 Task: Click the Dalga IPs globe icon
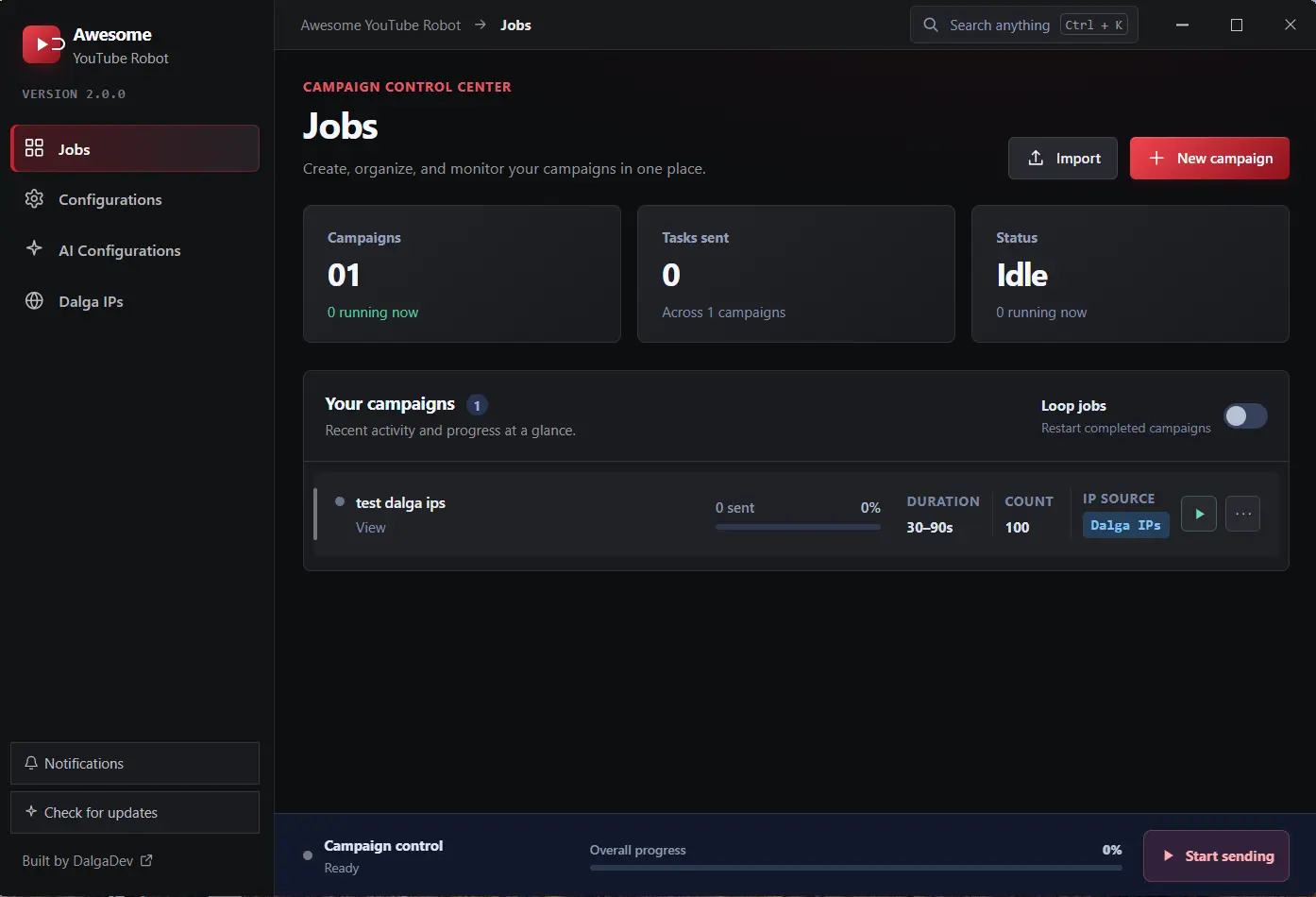coord(35,301)
